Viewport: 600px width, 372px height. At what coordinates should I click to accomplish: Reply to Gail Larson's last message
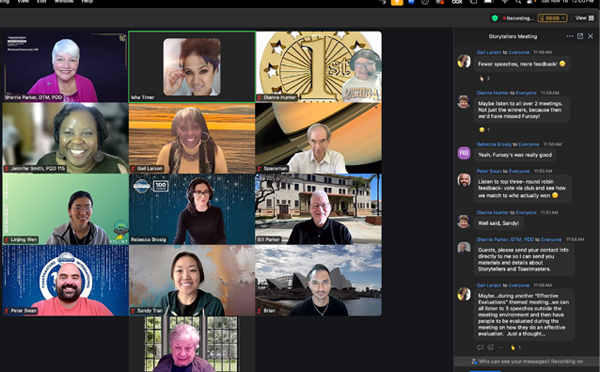click(480, 348)
